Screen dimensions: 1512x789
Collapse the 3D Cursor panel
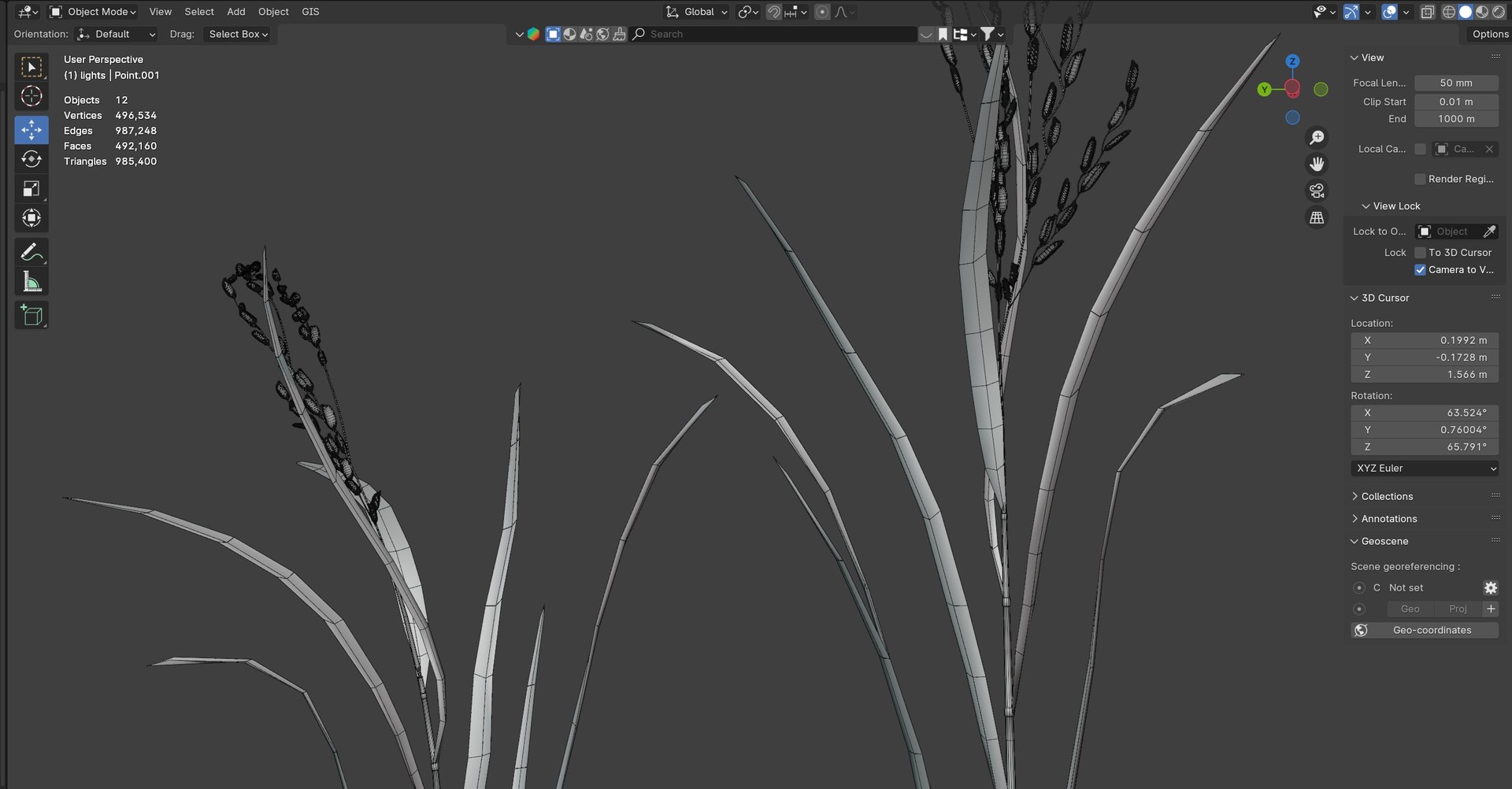(1384, 298)
